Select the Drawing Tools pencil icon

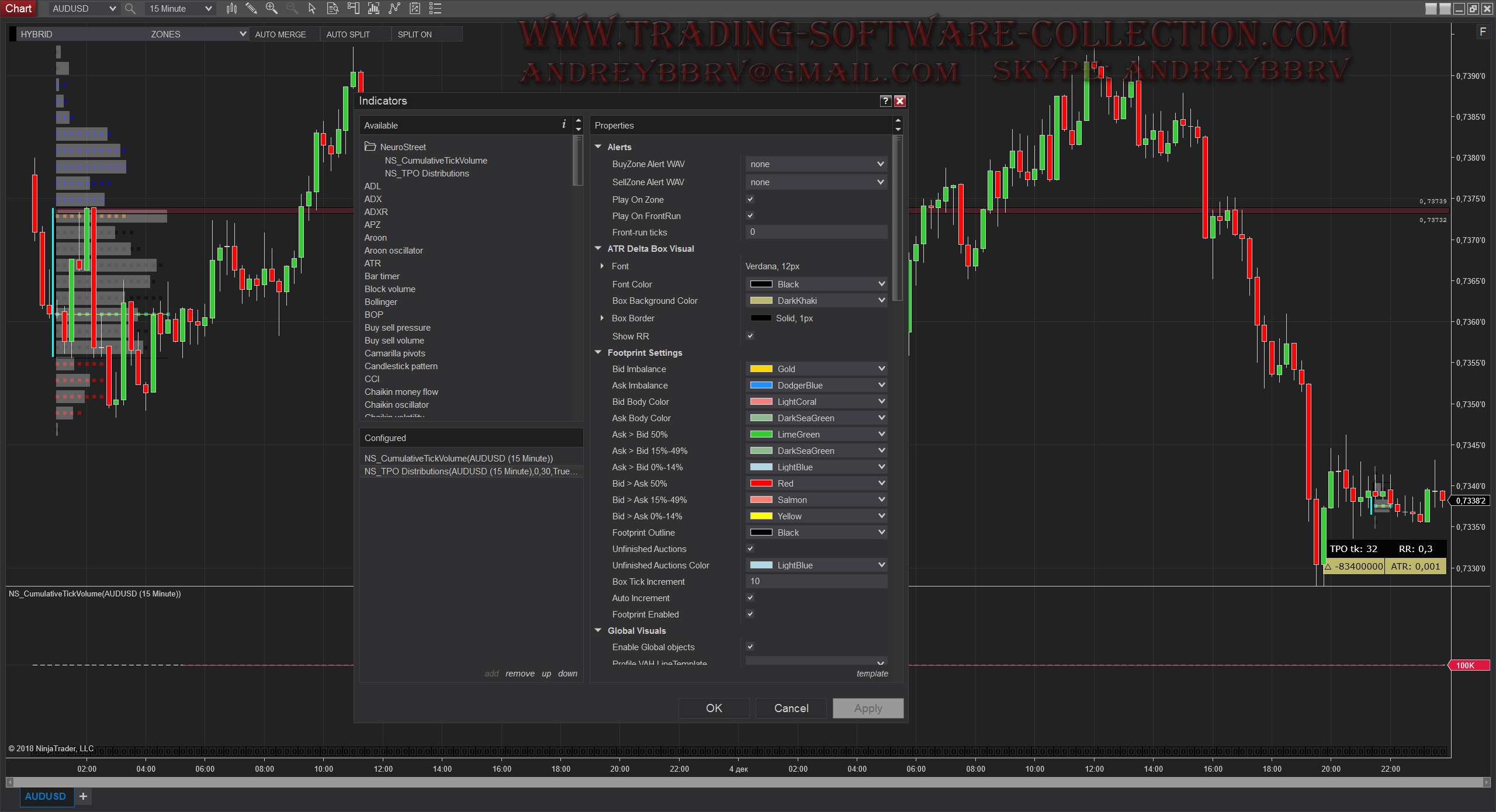click(251, 8)
